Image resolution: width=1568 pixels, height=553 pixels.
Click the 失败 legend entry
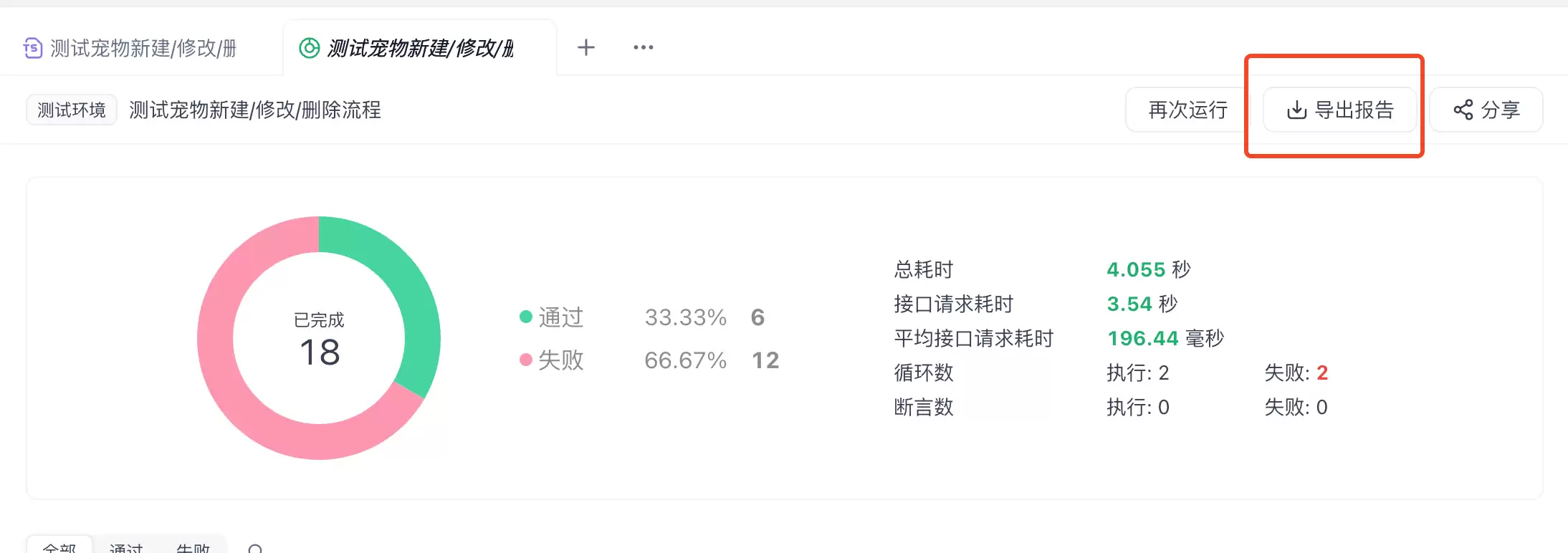pyautogui.click(x=552, y=360)
